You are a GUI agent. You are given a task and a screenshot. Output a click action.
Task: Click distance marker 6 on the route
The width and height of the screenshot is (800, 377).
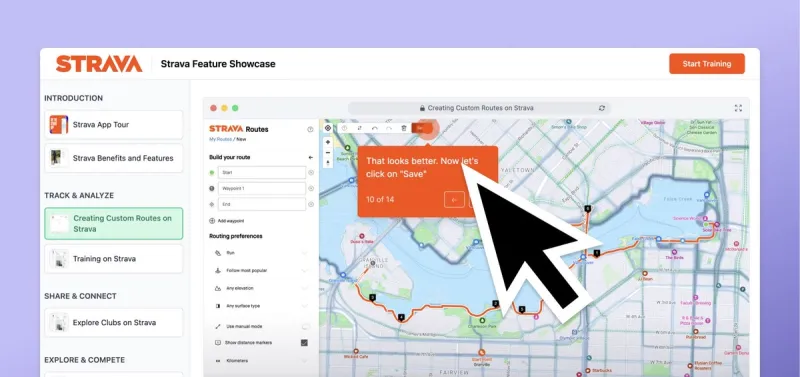tap(588, 209)
